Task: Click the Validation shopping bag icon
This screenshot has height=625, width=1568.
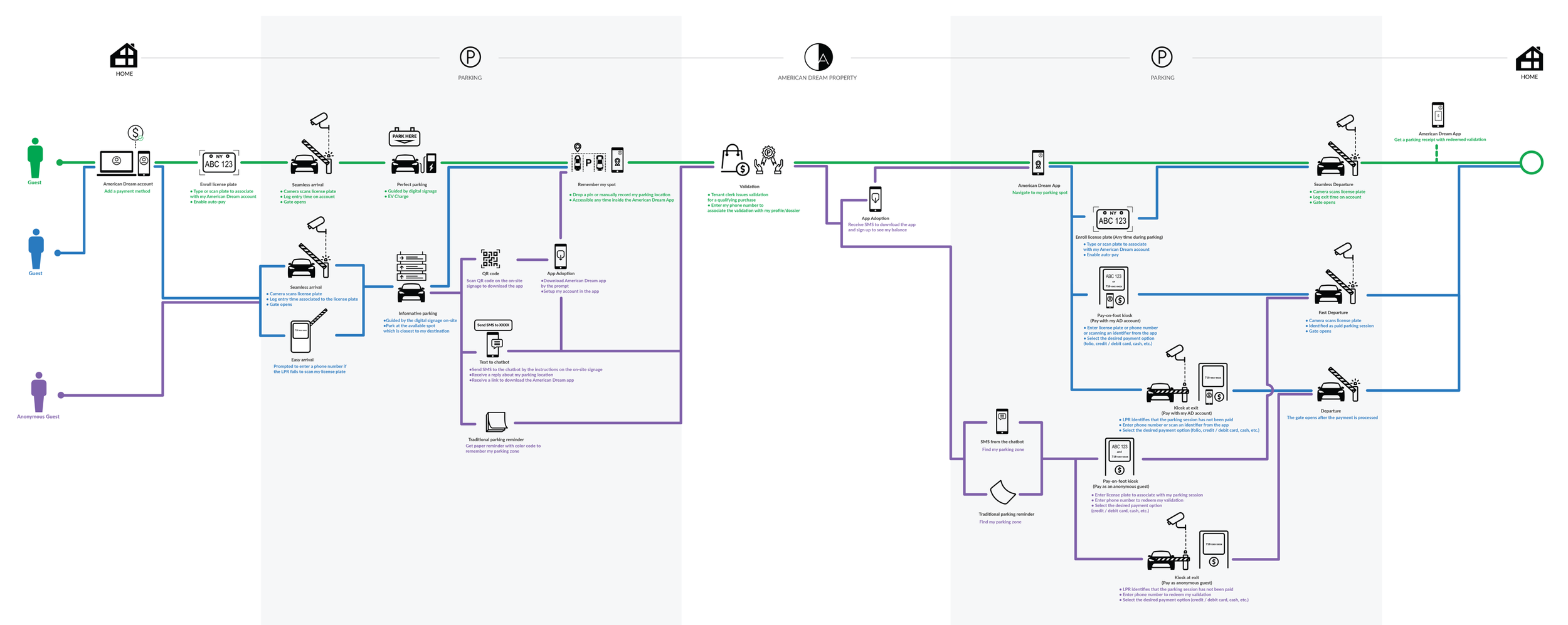Action: tap(734, 160)
